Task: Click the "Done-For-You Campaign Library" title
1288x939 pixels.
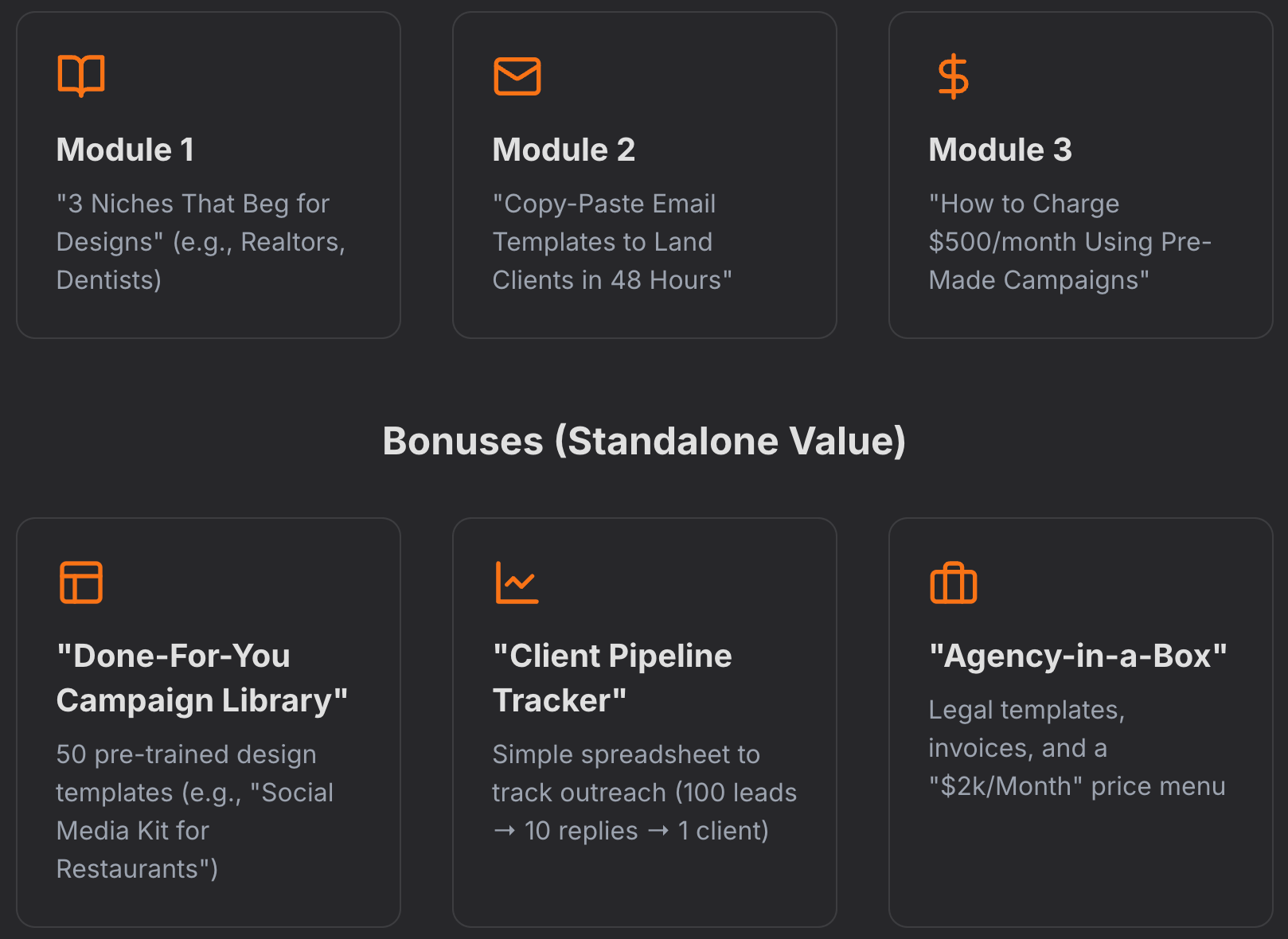Action: [x=202, y=678]
